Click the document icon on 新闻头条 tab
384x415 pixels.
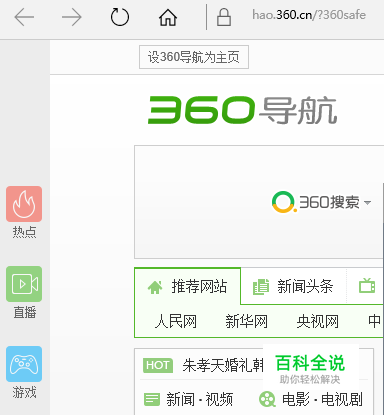261,287
